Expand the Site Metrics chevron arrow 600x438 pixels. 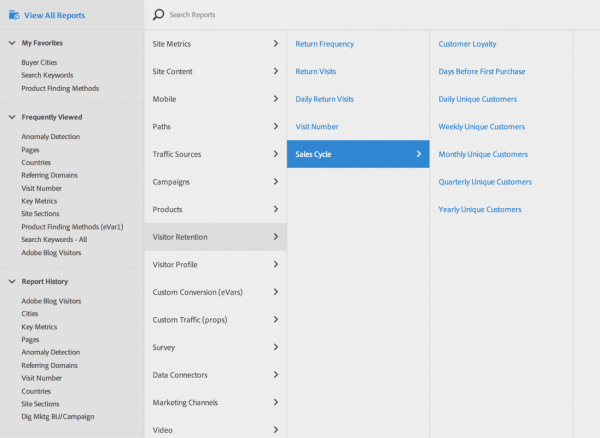[276, 44]
